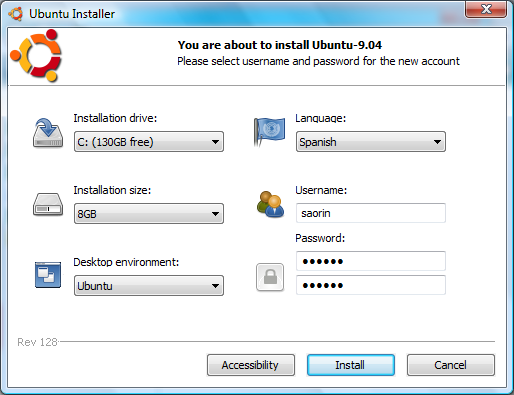The width and height of the screenshot is (514, 395).
Task: Open the Installation size 8GB dropdown
Action: pos(149,214)
